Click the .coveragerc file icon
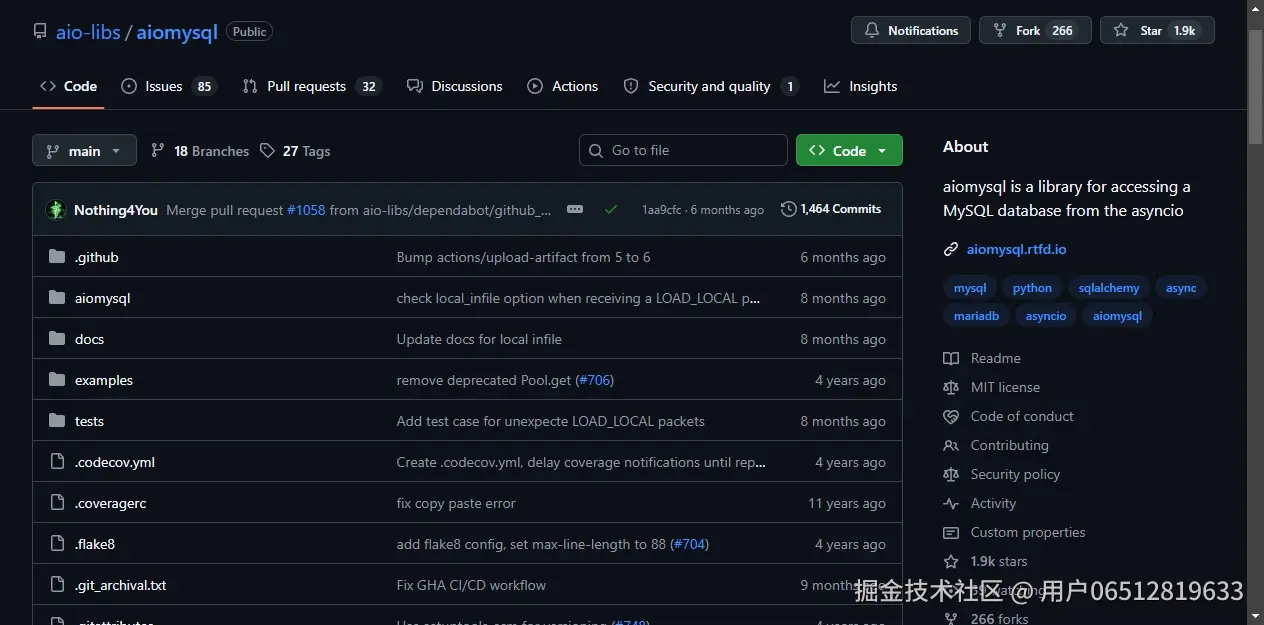The height and width of the screenshot is (625, 1264). click(x=57, y=503)
